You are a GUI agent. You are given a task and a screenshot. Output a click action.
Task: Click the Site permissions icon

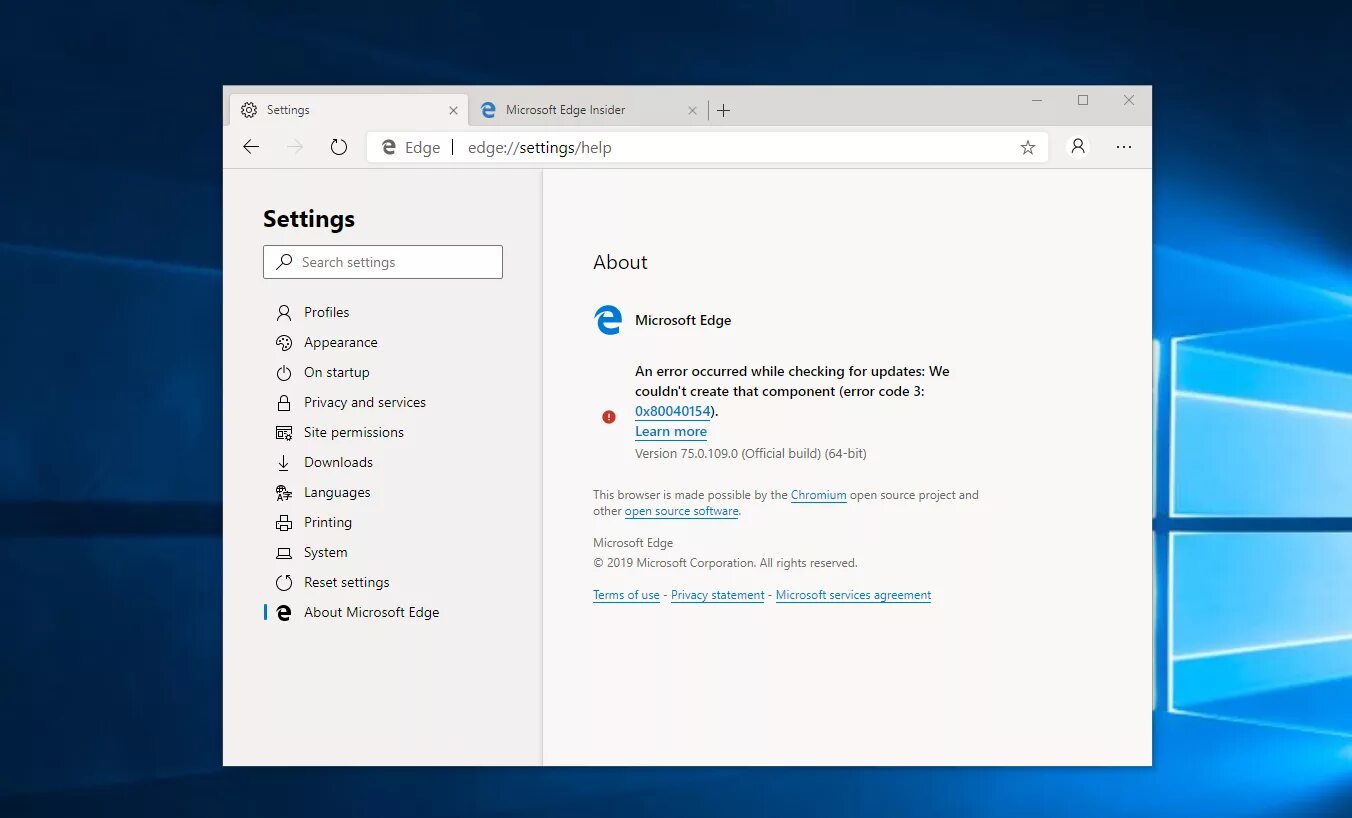coord(284,432)
